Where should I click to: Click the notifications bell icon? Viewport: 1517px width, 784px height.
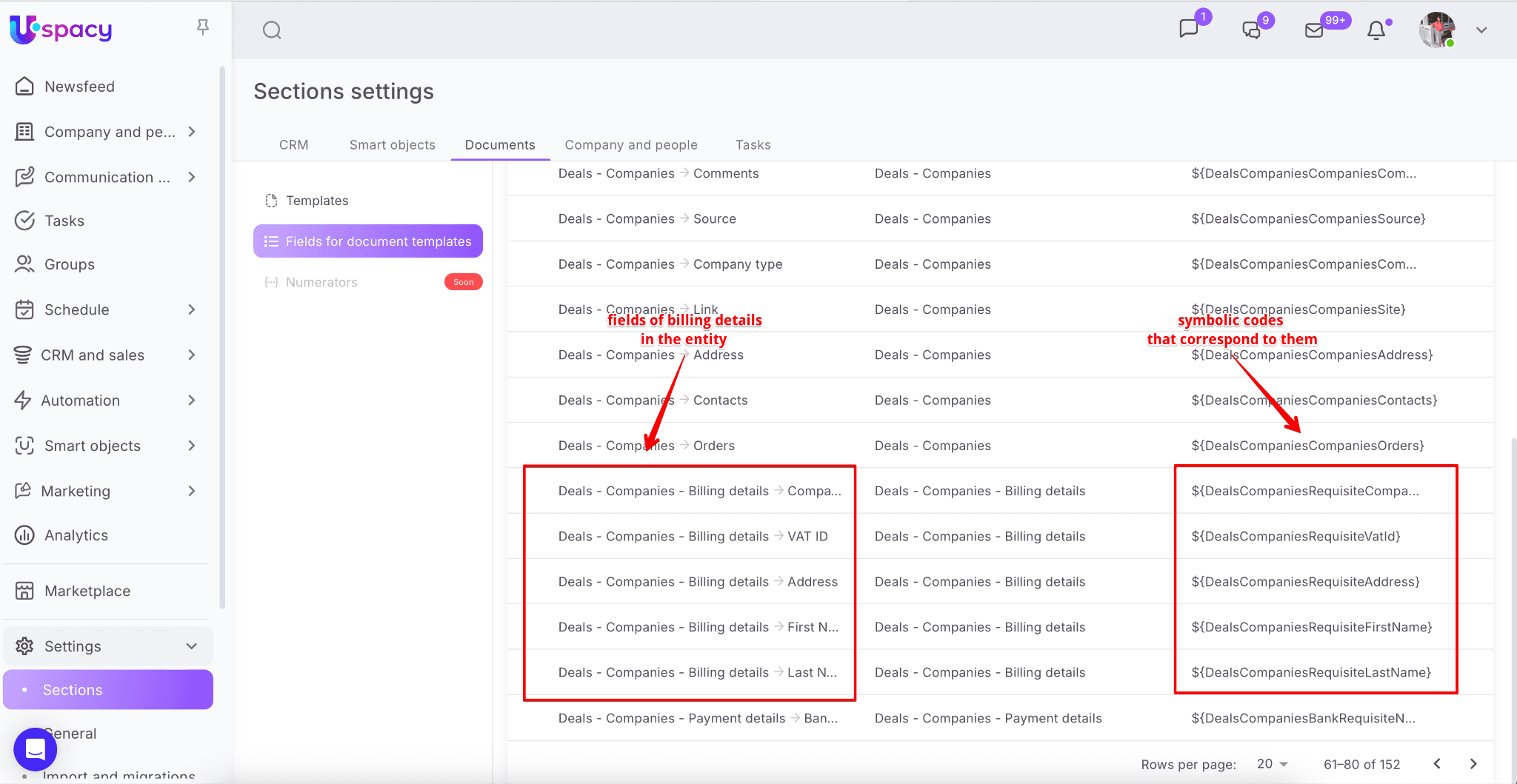(x=1376, y=30)
